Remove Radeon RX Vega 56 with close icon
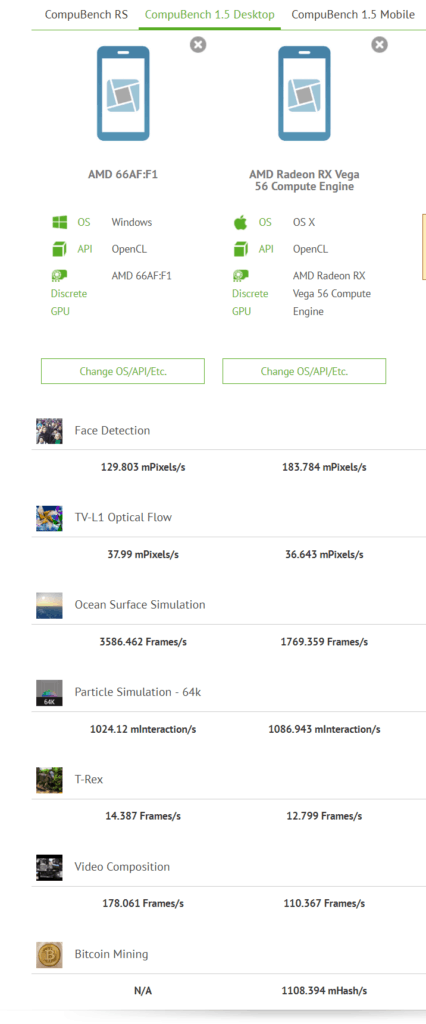The width and height of the screenshot is (426, 1024). (380, 44)
